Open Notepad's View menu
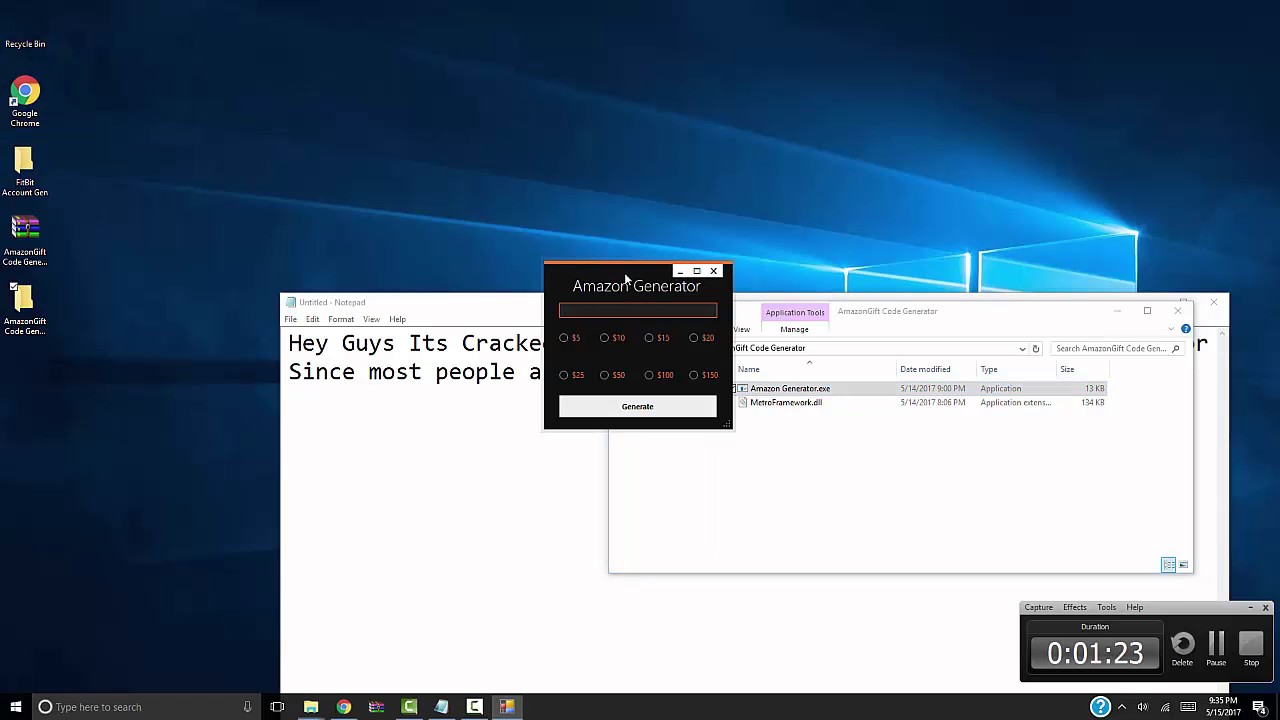Viewport: 1280px width, 720px height. (x=371, y=319)
